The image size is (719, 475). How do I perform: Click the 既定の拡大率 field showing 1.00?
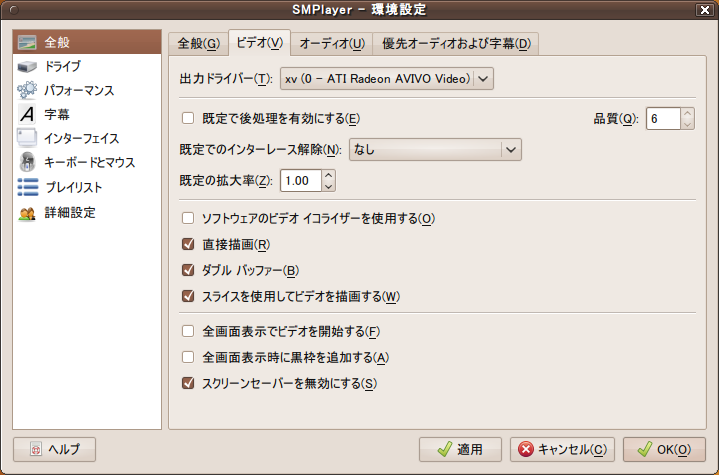(x=301, y=181)
